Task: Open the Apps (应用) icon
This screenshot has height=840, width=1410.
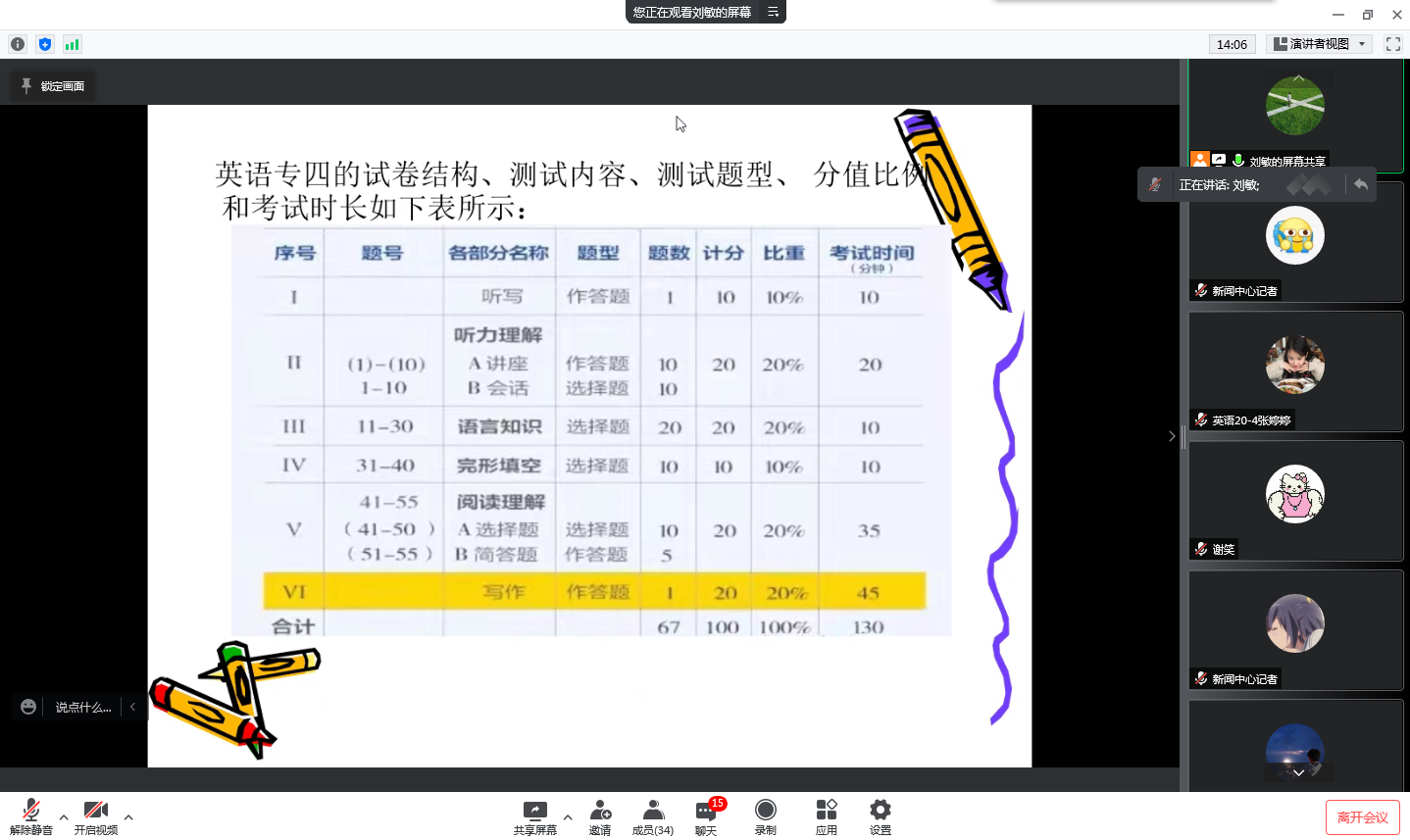Action: 827,816
